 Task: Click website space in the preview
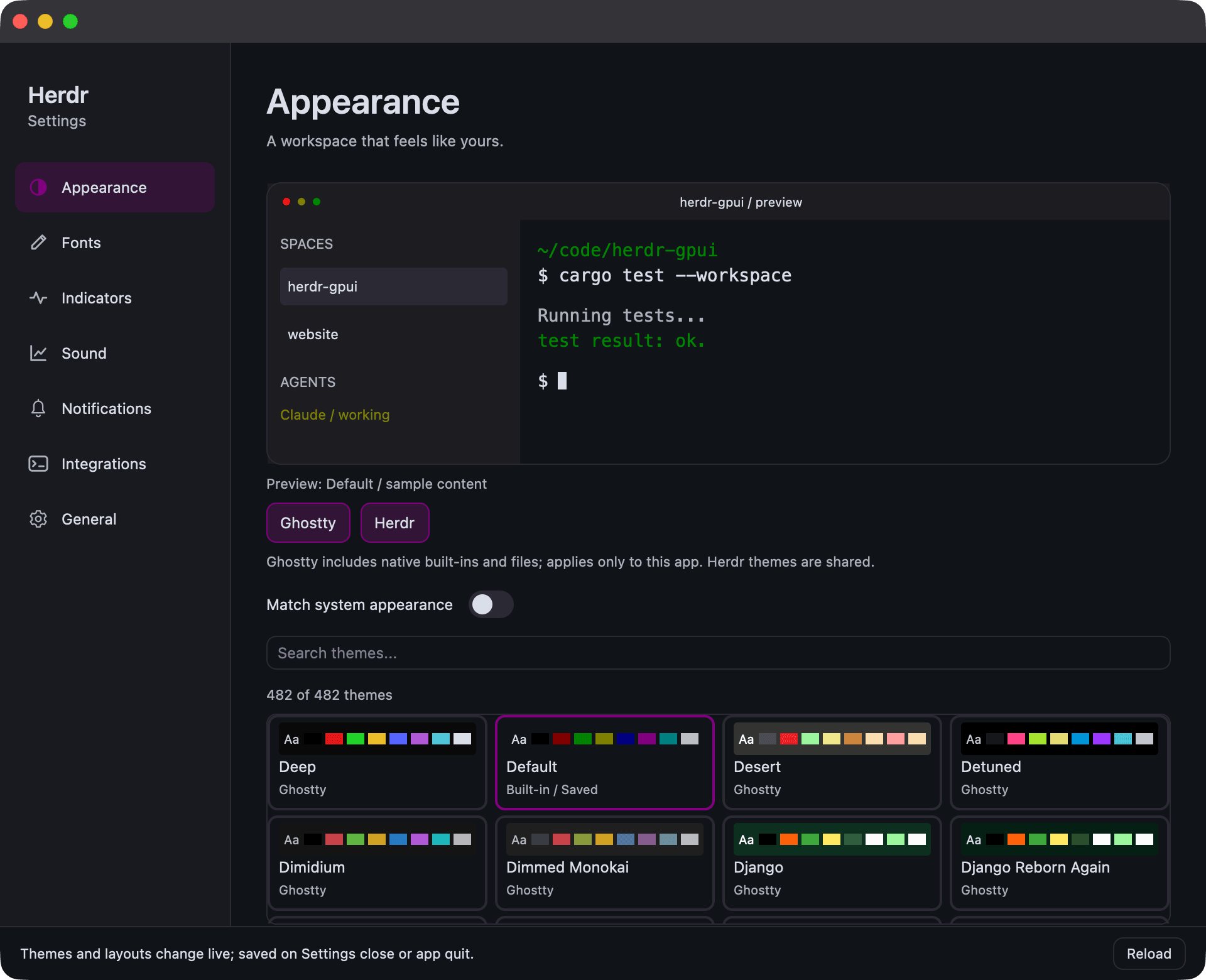point(394,334)
